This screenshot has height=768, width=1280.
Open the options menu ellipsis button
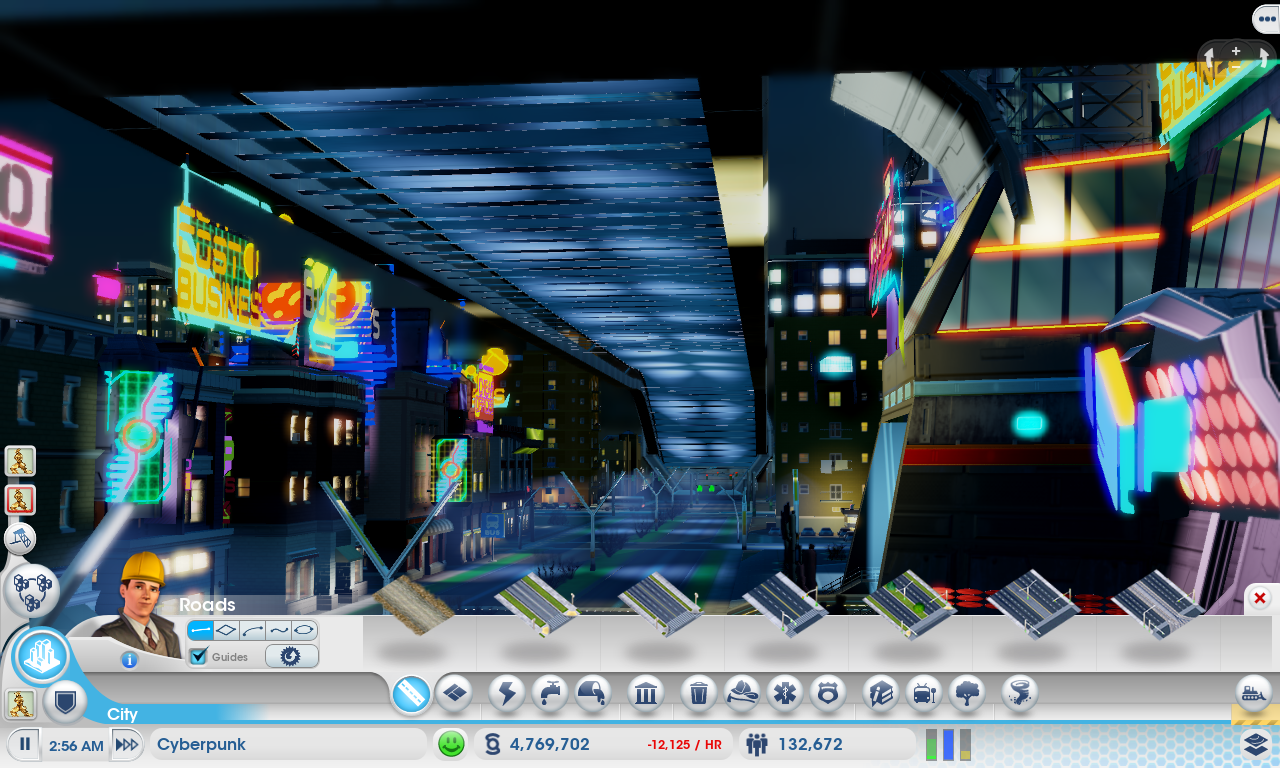(1265, 19)
